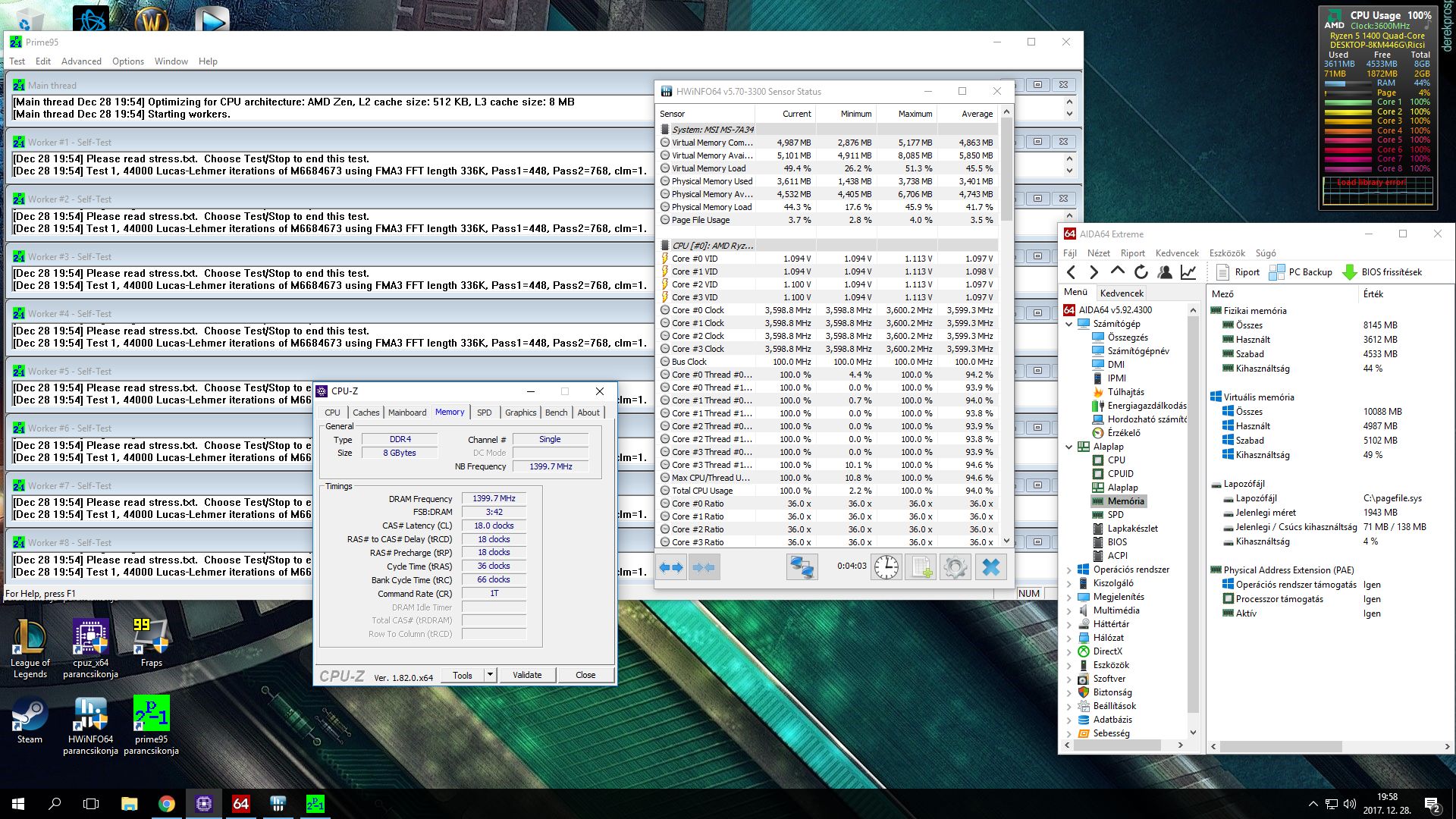Image resolution: width=1456 pixels, height=819 pixels.
Task: Open the AIDA64 graph chart icon
Action: pyautogui.click(x=1188, y=272)
